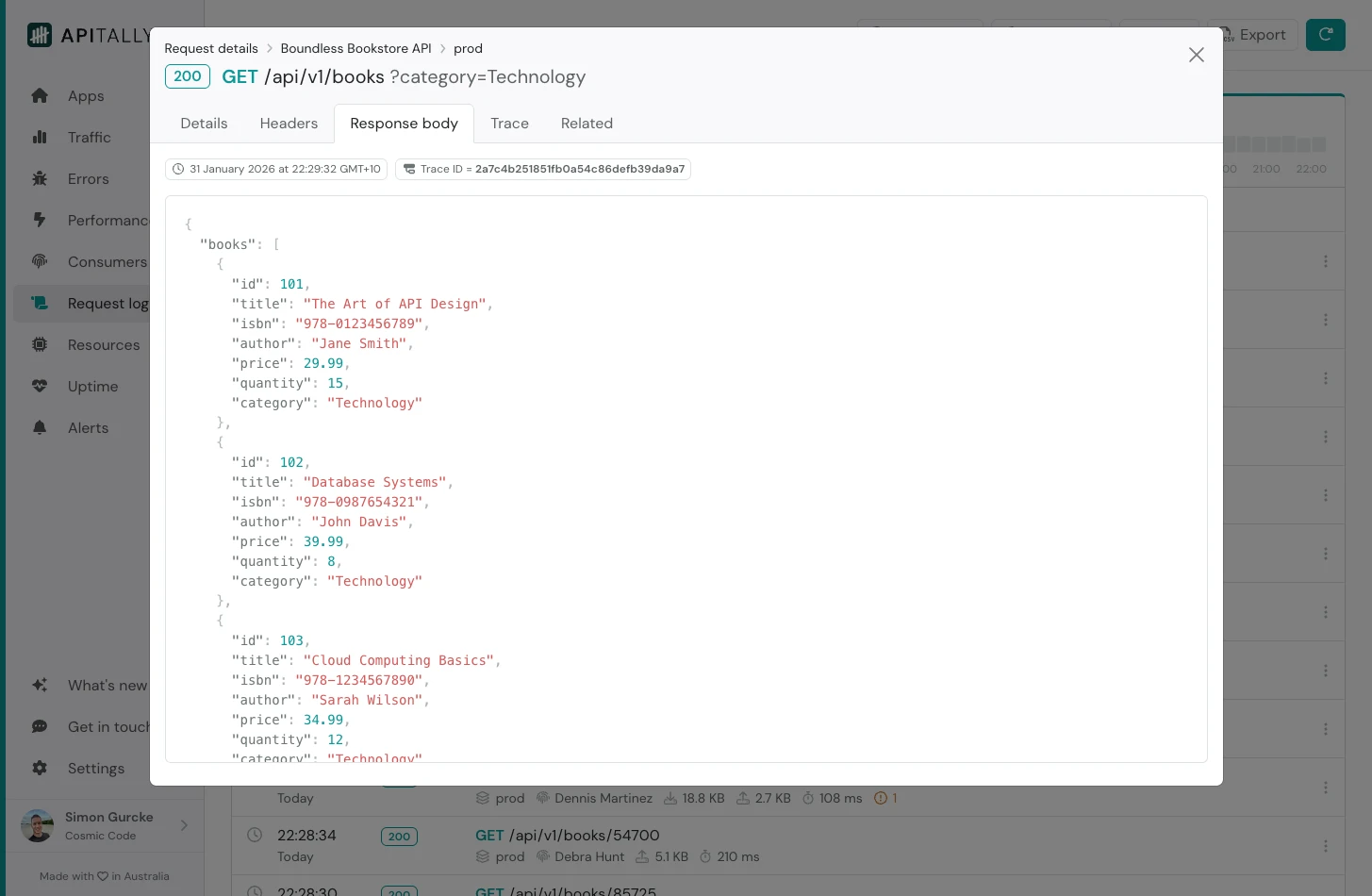Open Traffic via its bar chart icon
This screenshot has width=1372, height=896.
tap(40, 138)
